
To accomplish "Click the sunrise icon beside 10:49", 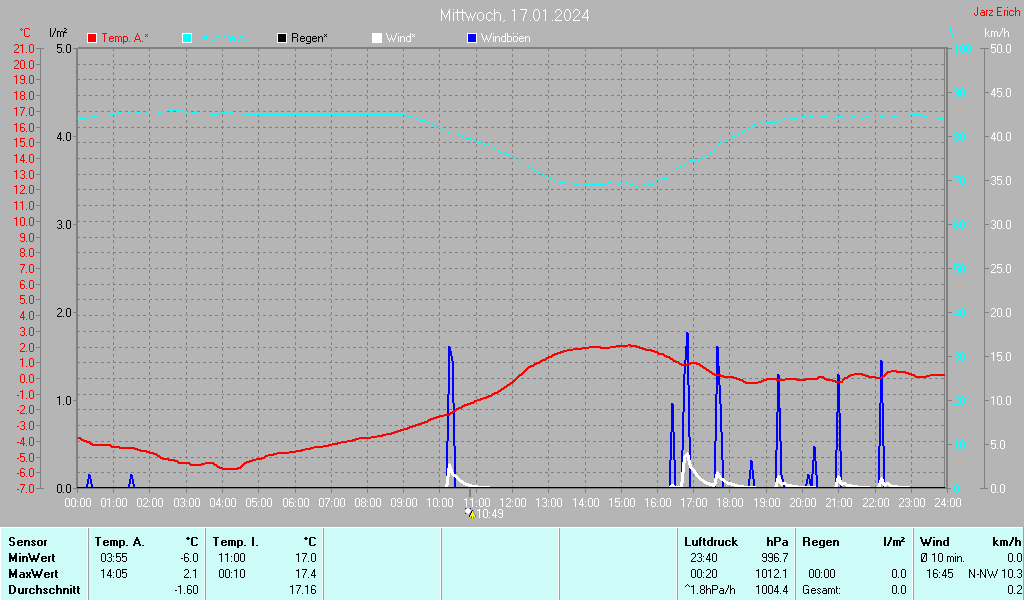I will [x=470, y=513].
